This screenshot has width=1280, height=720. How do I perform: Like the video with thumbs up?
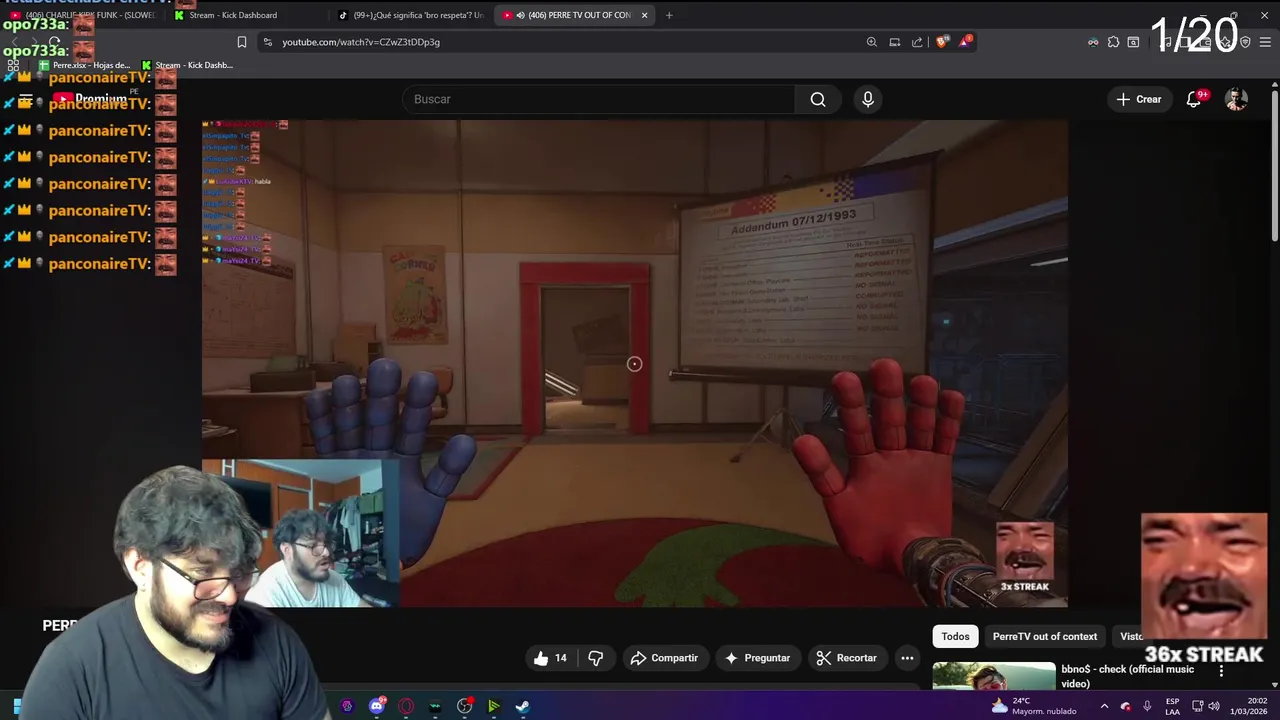551,658
